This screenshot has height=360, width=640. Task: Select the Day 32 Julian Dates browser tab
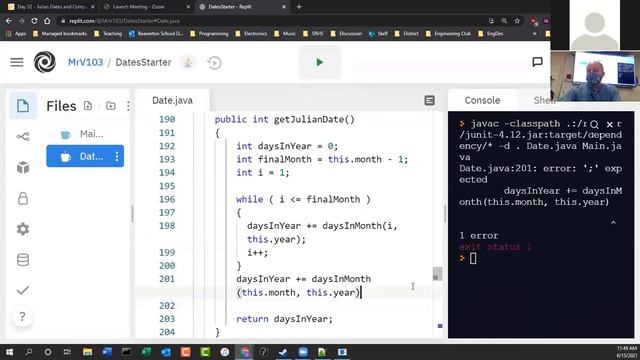(x=50, y=7)
